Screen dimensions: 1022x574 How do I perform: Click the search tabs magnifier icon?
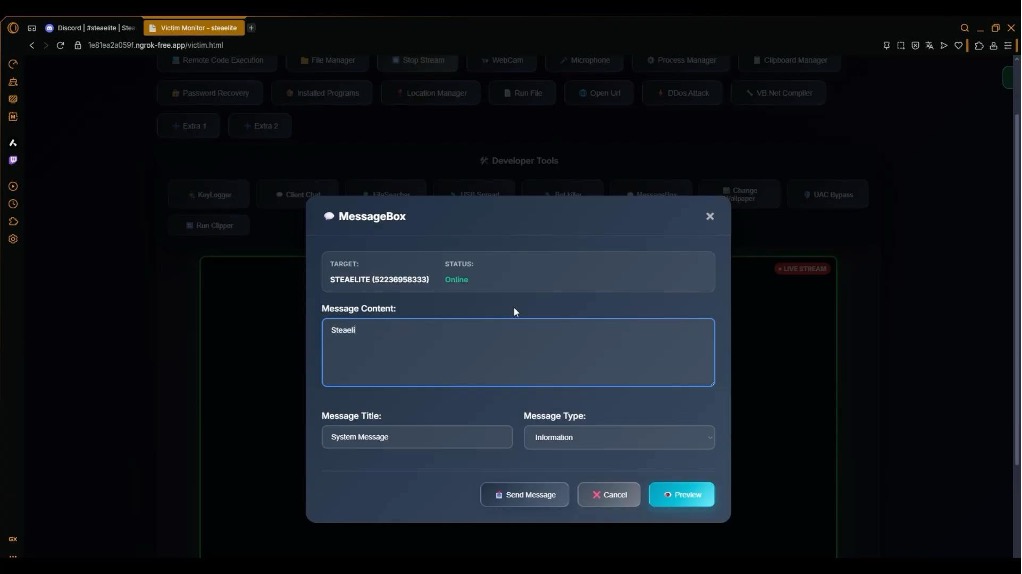[965, 28]
